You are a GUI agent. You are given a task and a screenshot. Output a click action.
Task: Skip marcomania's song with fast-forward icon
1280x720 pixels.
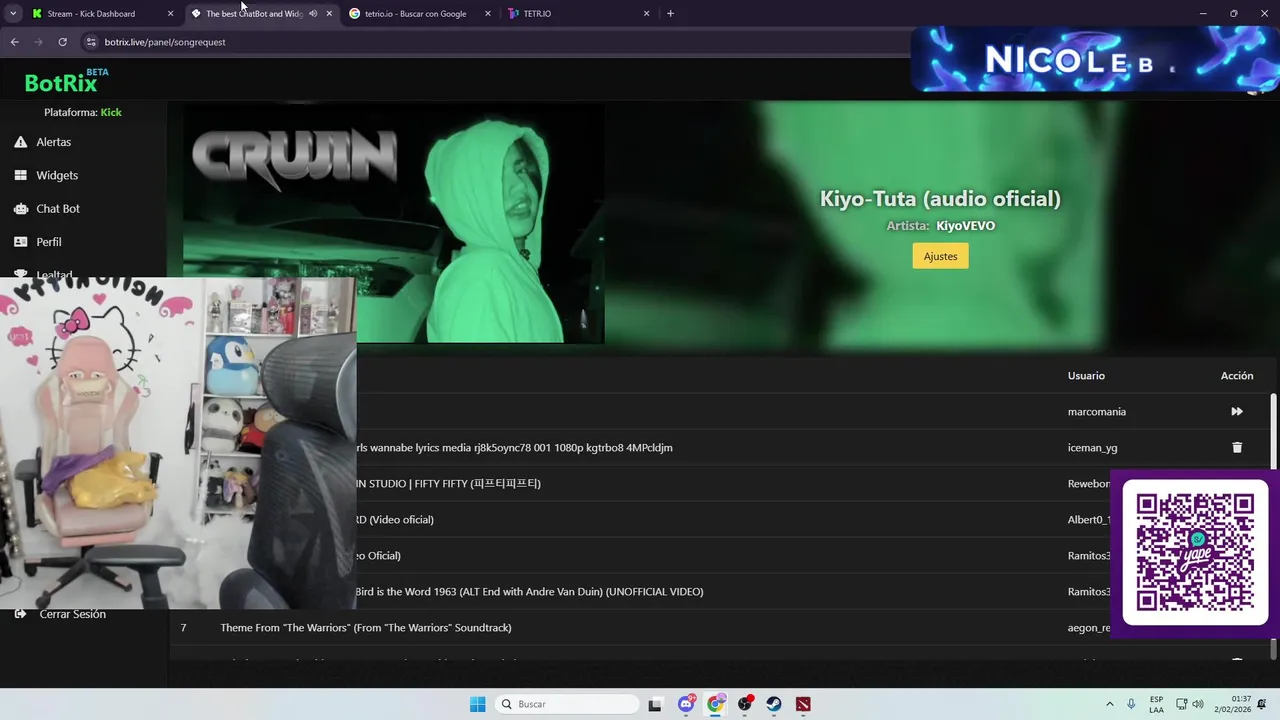click(1237, 411)
